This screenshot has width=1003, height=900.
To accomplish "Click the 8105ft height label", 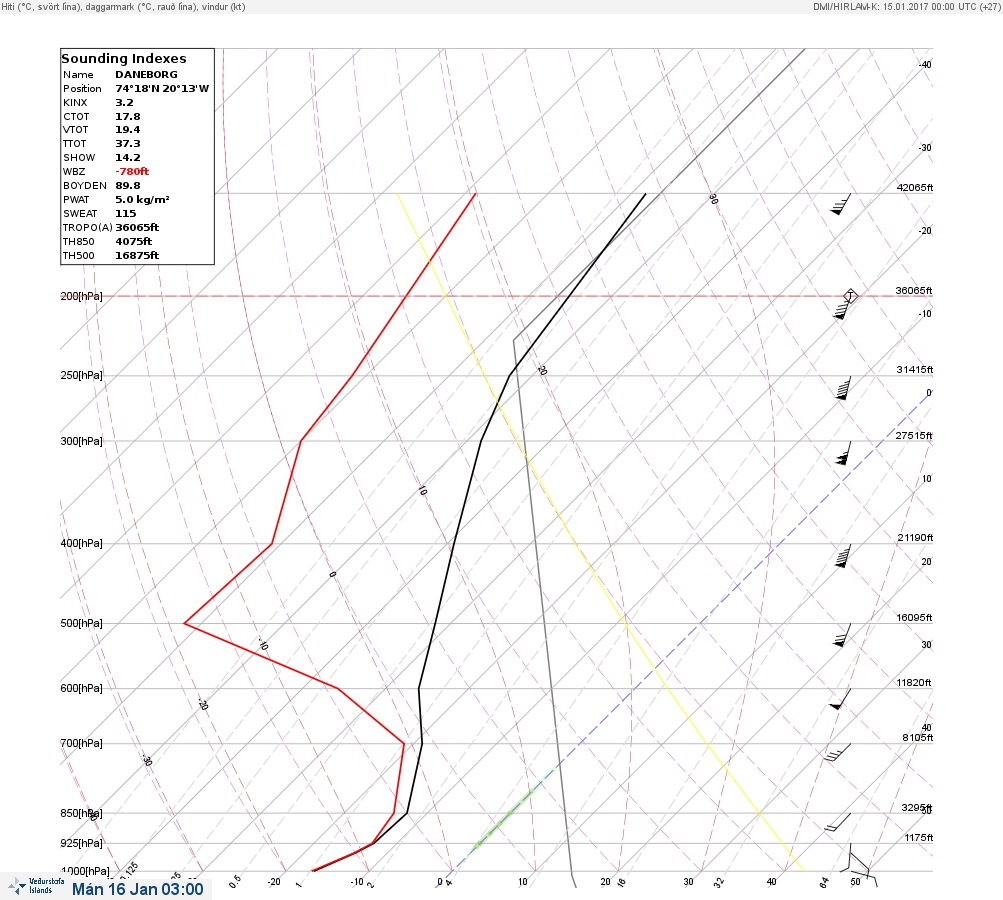I will (x=917, y=738).
